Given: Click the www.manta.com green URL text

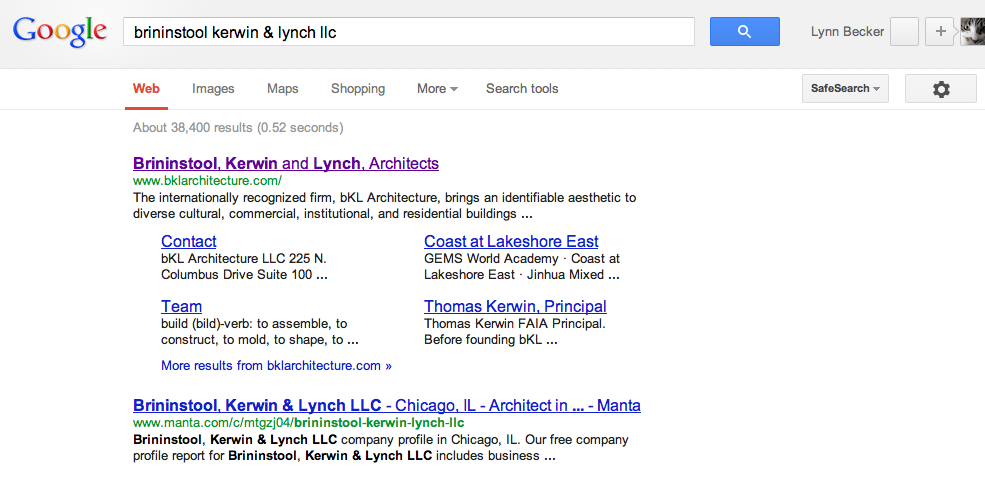Looking at the screenshot, I should [x=298, y=423].
